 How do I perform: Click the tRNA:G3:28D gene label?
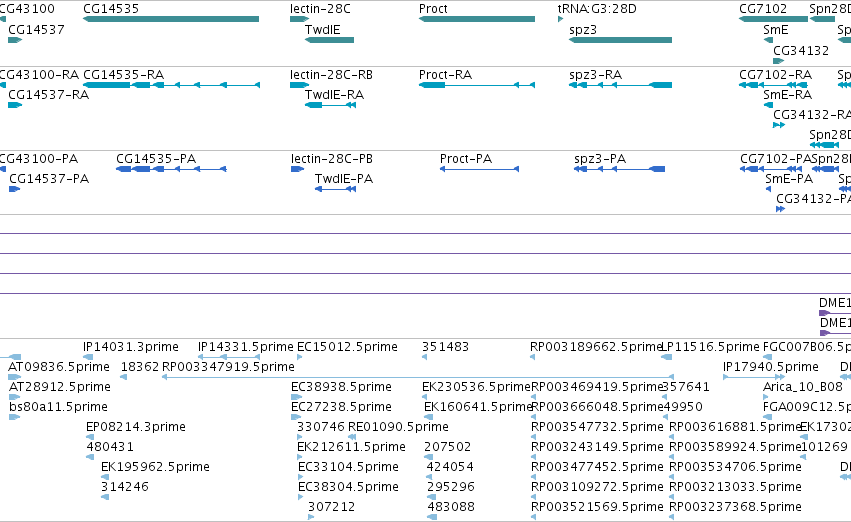click(x=597, y=9)
